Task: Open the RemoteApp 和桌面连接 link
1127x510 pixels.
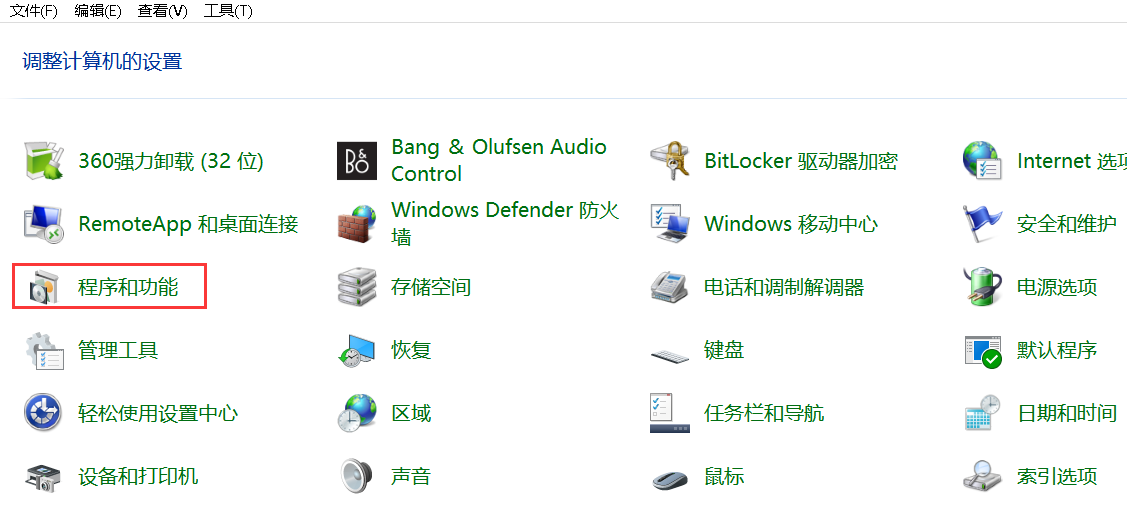Action: tap(188, 225)
